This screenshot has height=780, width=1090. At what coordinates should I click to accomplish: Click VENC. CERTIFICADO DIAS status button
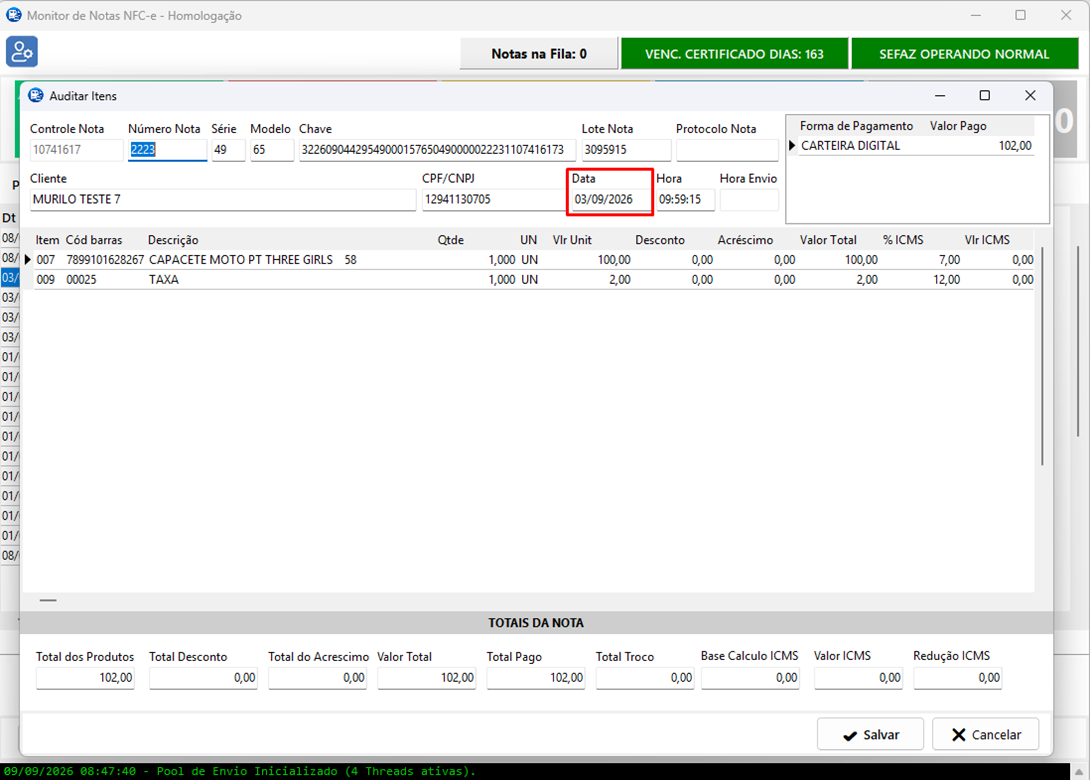[734, 54]
